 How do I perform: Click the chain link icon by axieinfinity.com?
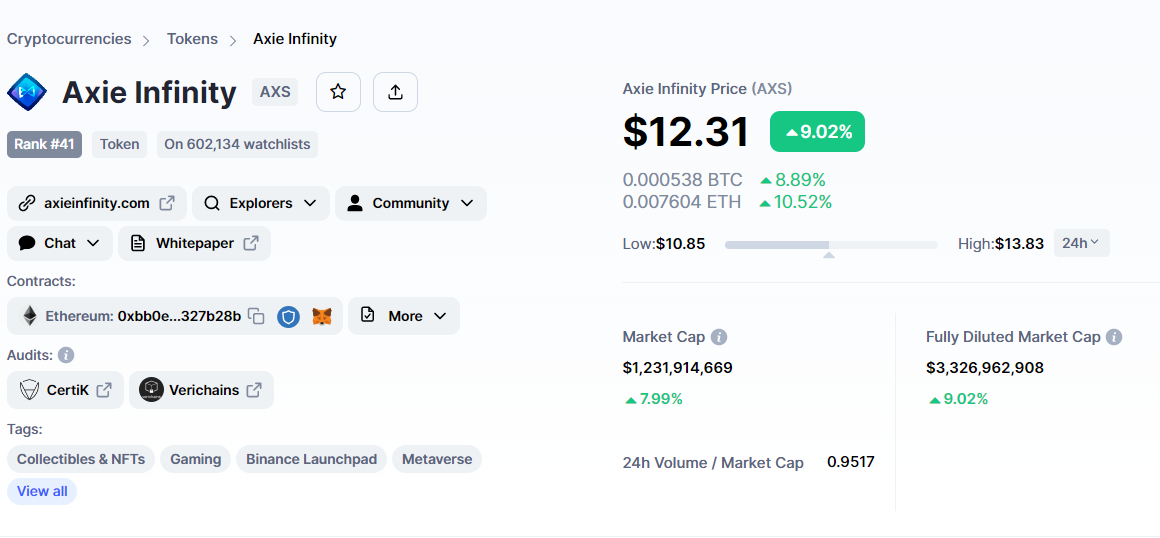[27, 203]
